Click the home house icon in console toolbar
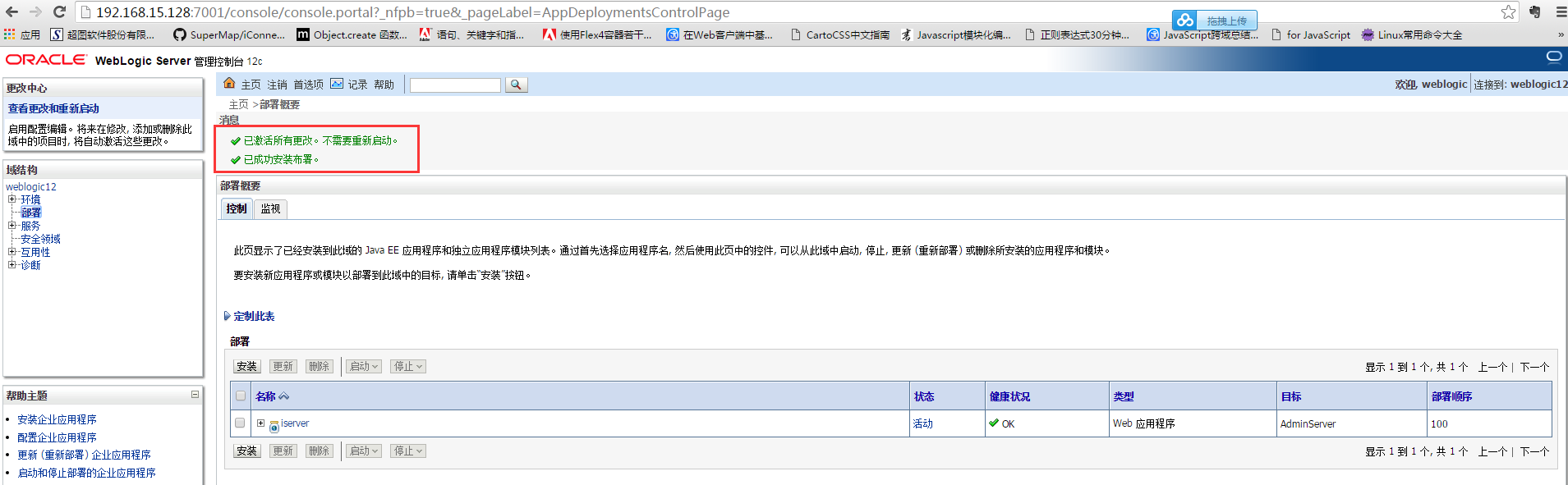Image resolution: width=1568 pixels, height=485 pixels. pyautogui.click(x=229, y=83)
